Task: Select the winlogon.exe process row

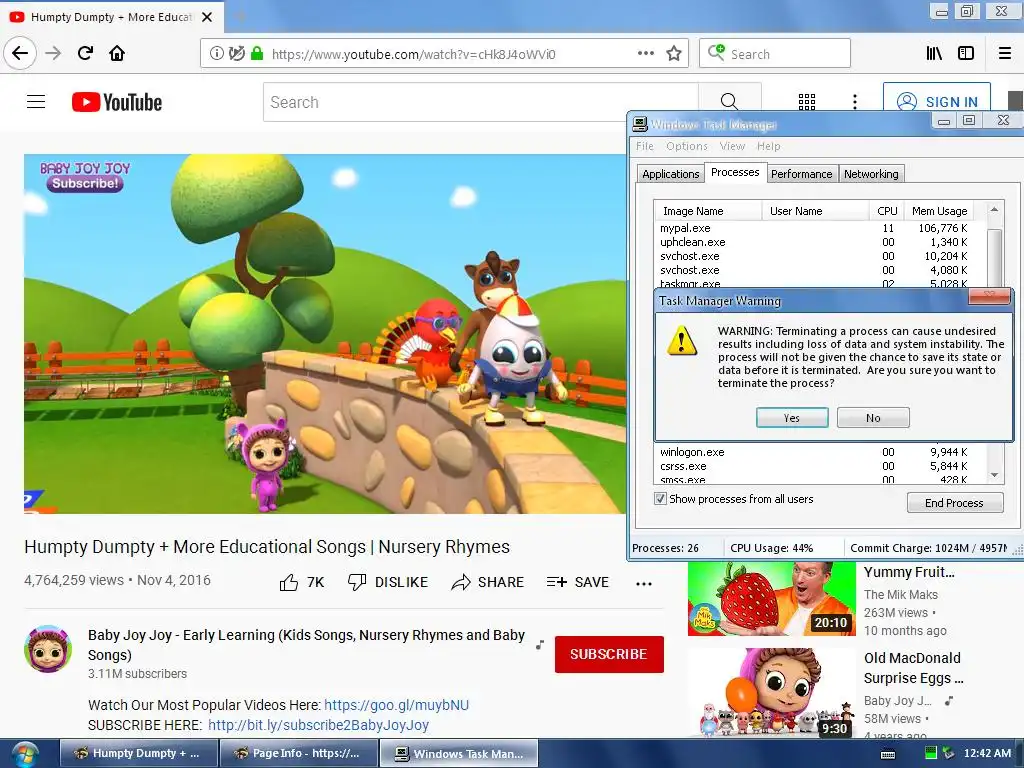Action: pos(814,452)
